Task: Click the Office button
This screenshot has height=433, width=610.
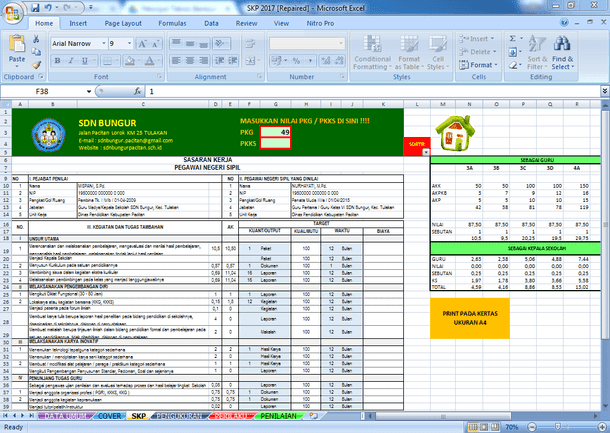Action: pos(12,13)
